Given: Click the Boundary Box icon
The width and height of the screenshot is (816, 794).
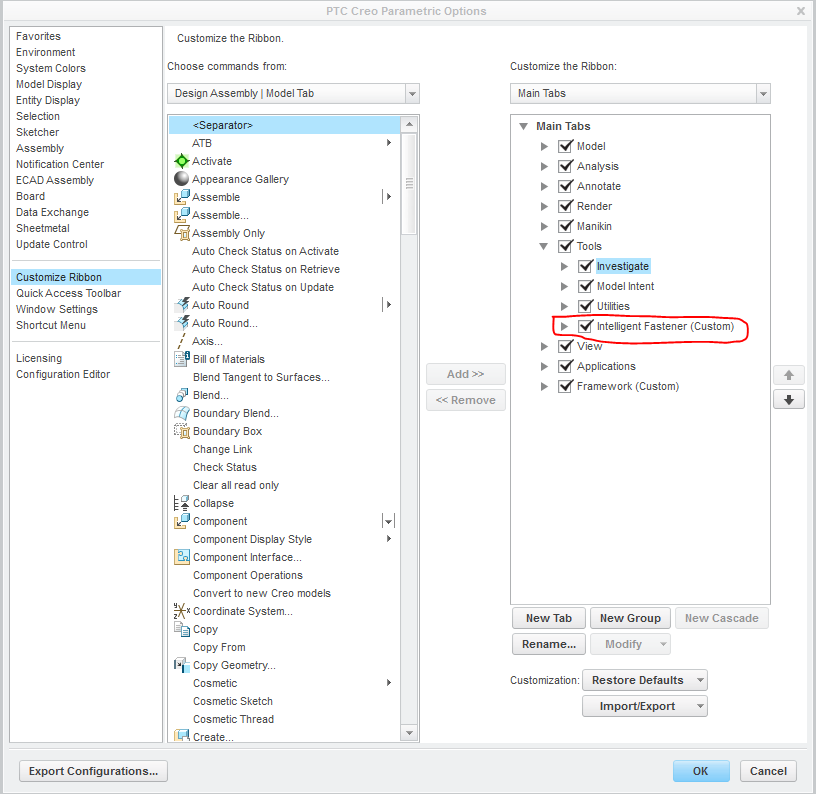Looking at the screenshot, I should (x=182, y=431).
